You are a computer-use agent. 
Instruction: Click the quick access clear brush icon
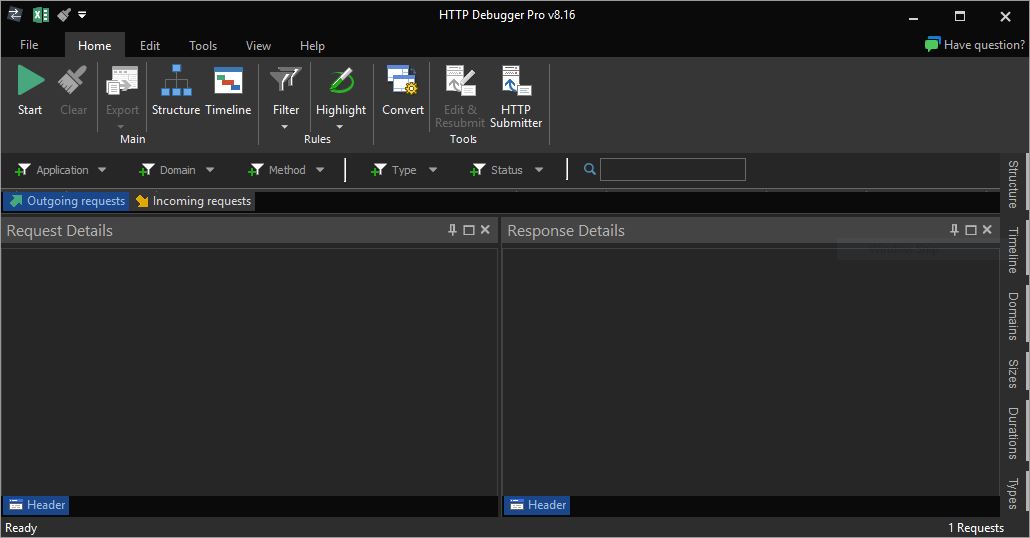click(64, 14)
